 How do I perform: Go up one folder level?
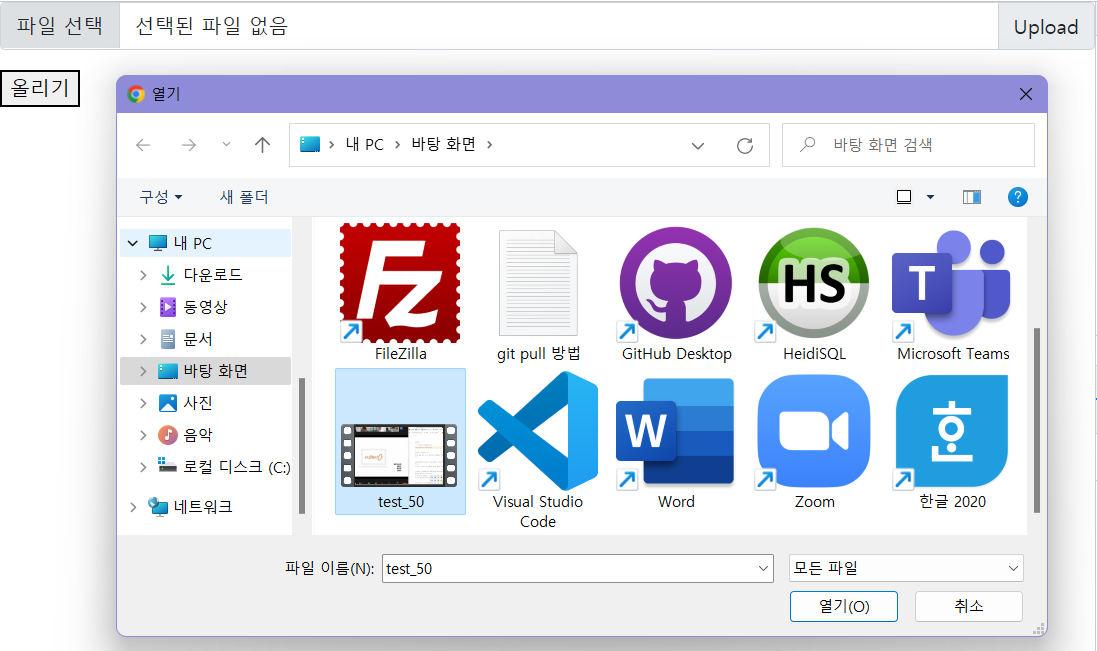tap(262, 145)
